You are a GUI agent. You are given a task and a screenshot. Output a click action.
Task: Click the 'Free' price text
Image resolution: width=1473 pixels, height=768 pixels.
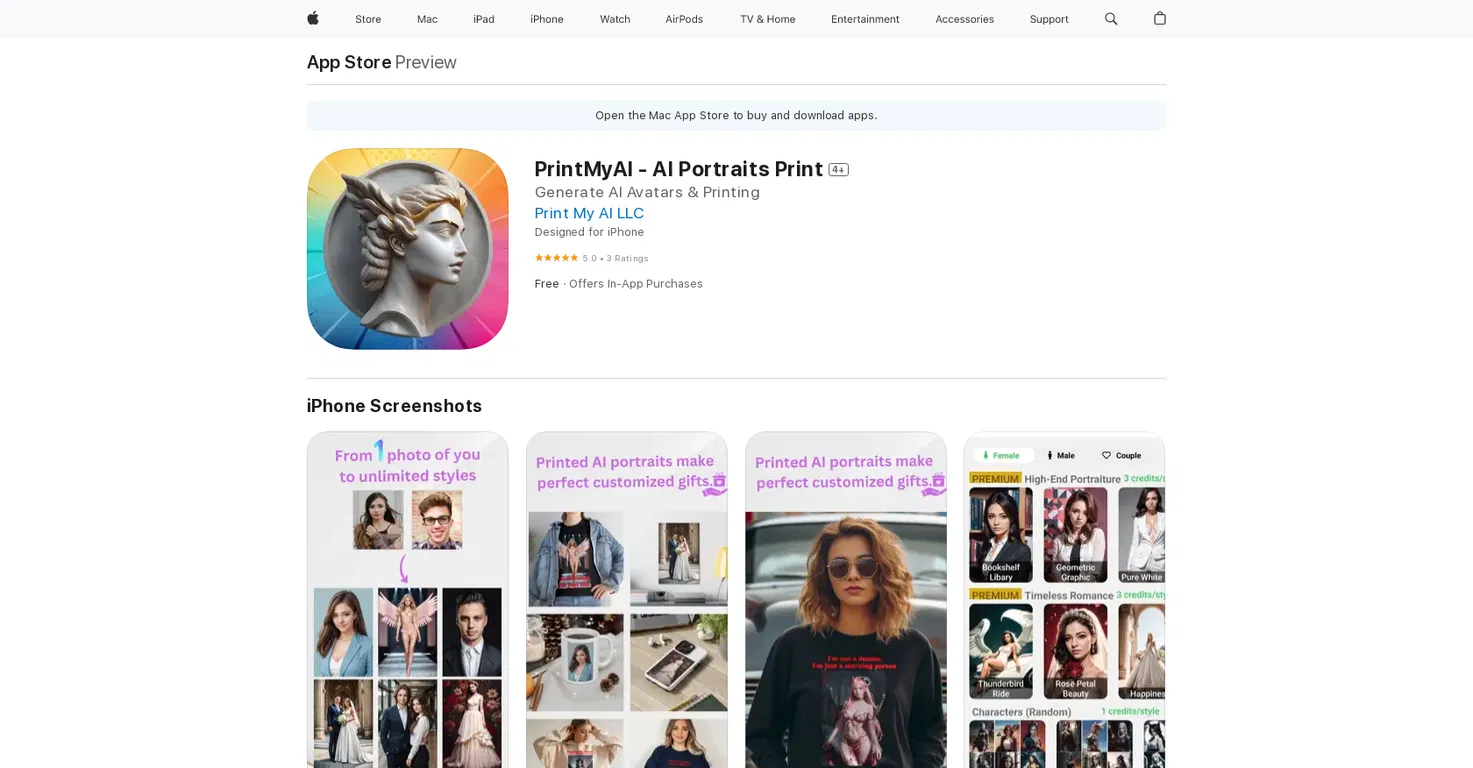point(547,284)
